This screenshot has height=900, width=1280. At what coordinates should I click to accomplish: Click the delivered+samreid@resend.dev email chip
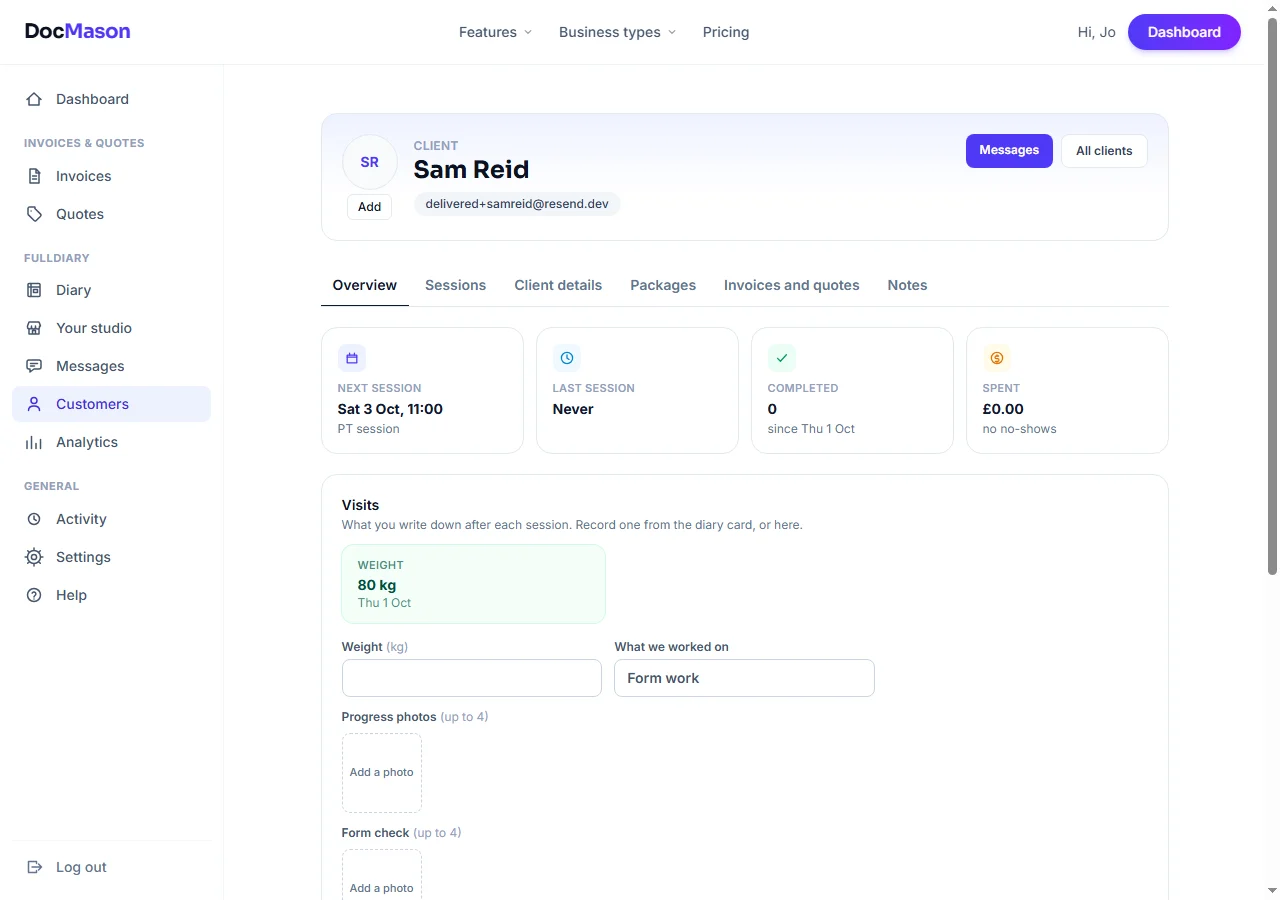tap(517, 204)
